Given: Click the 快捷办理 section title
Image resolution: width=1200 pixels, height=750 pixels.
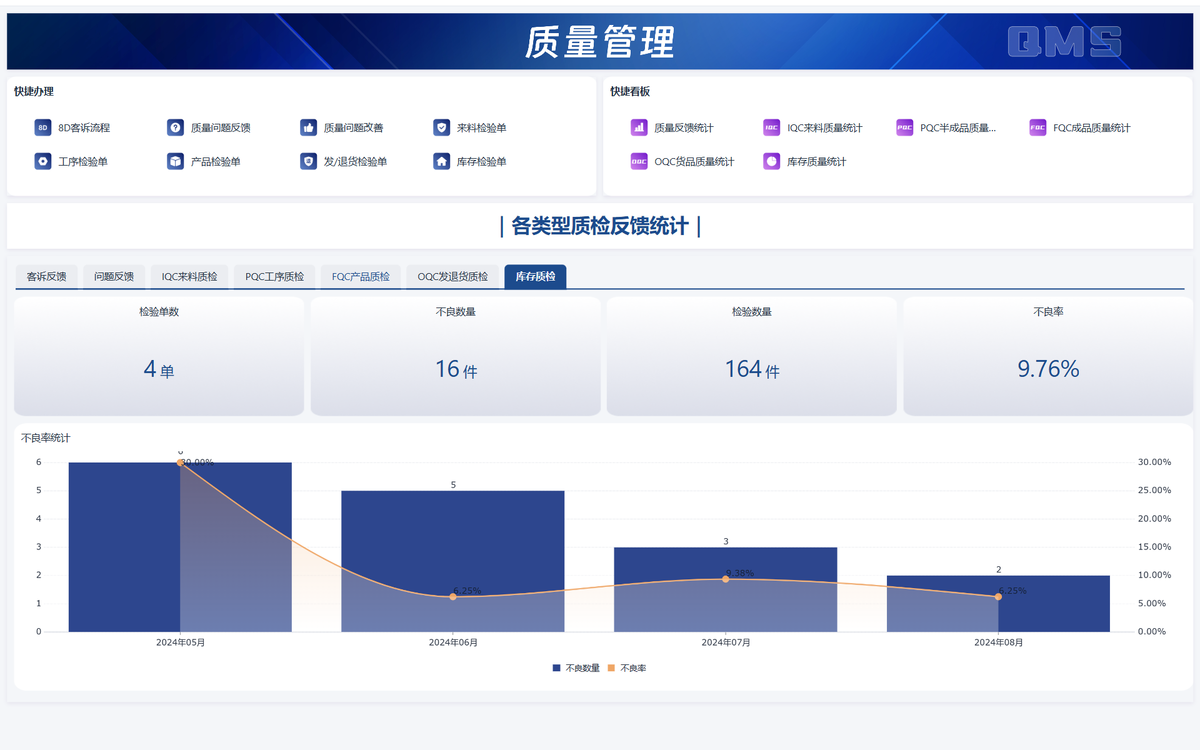Looking at the screenshot, I should coord(34,91).
